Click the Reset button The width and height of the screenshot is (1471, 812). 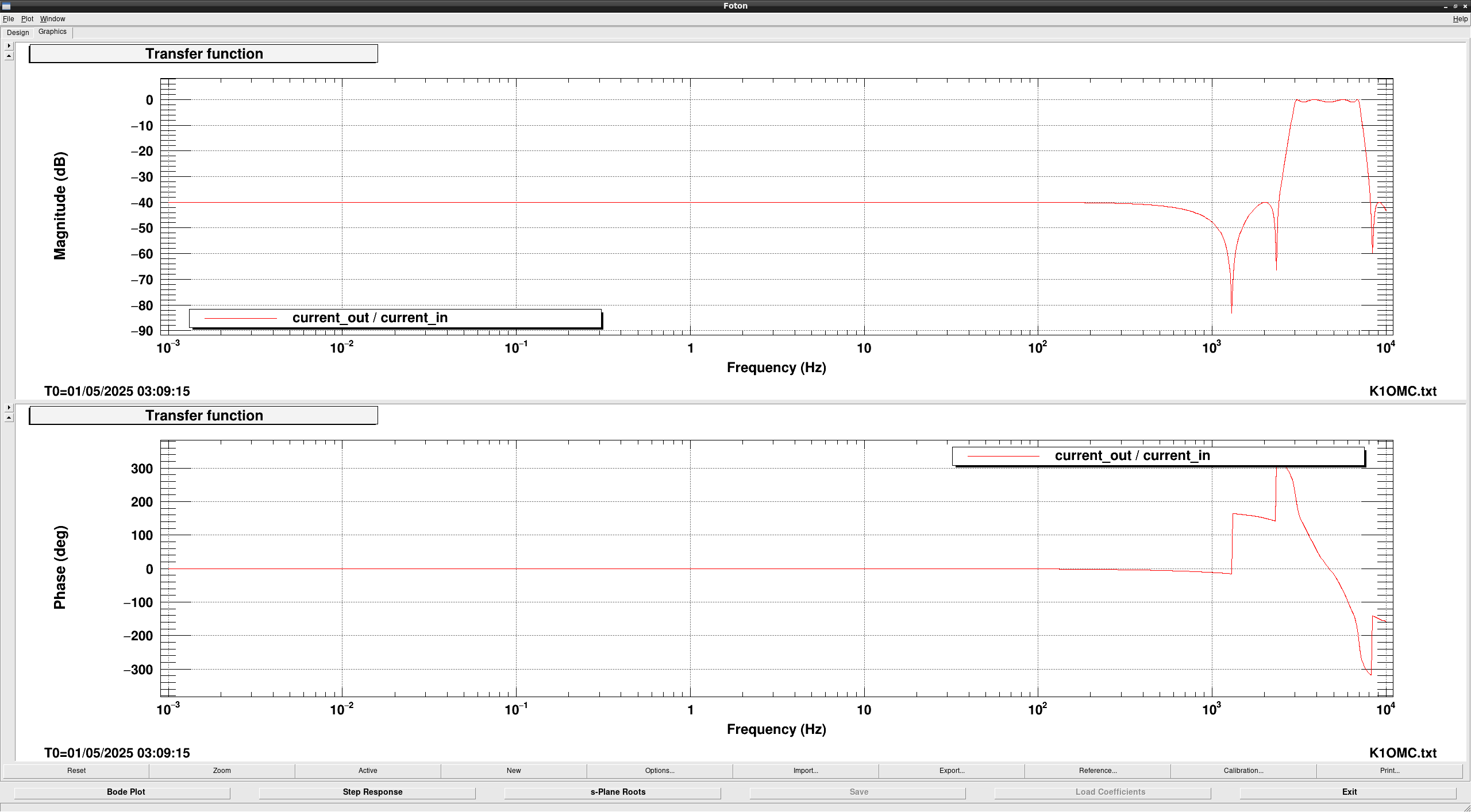(76, 771)
